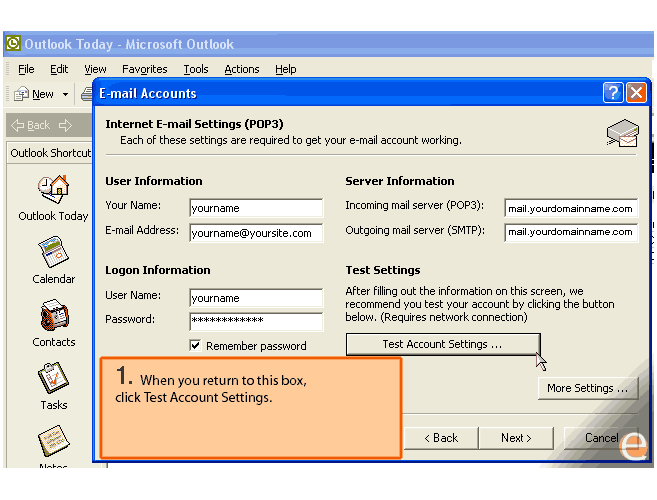Click the Help question mark in E-mail Accounts dialog
This screenshot has width=657, height=500.
613,92
